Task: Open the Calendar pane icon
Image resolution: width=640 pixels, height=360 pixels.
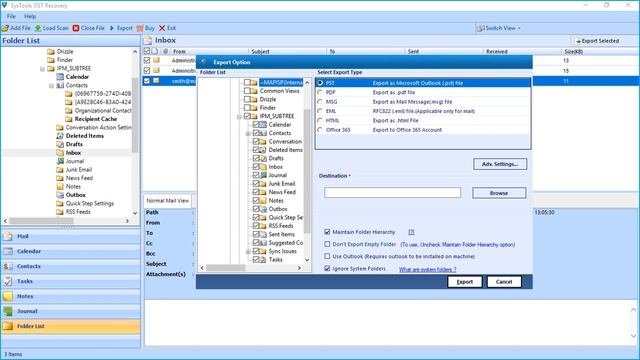Action: click(8, 251)
